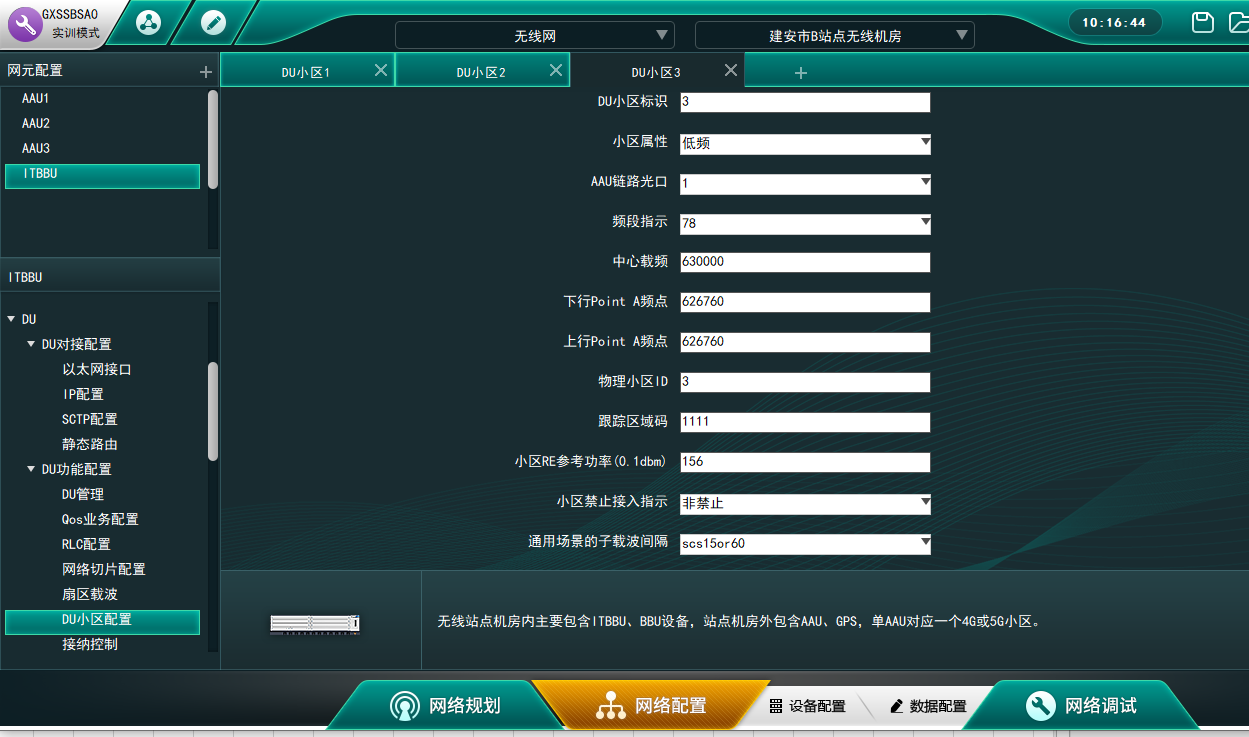Switch to the DU小区2 tab
This screenshot has width=1249, height=737.
(x=481, y=72)
